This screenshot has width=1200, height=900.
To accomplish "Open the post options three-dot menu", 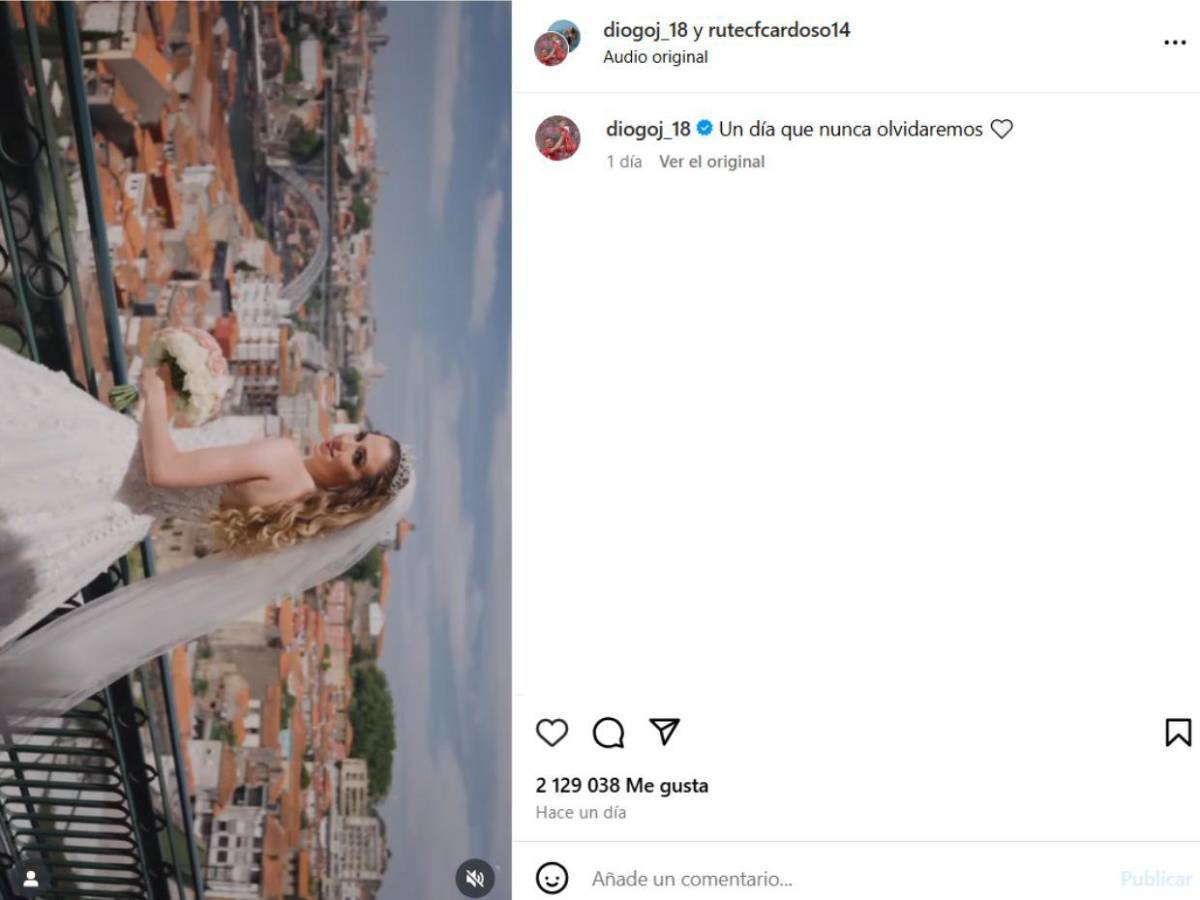I will tap(1177, 42).
